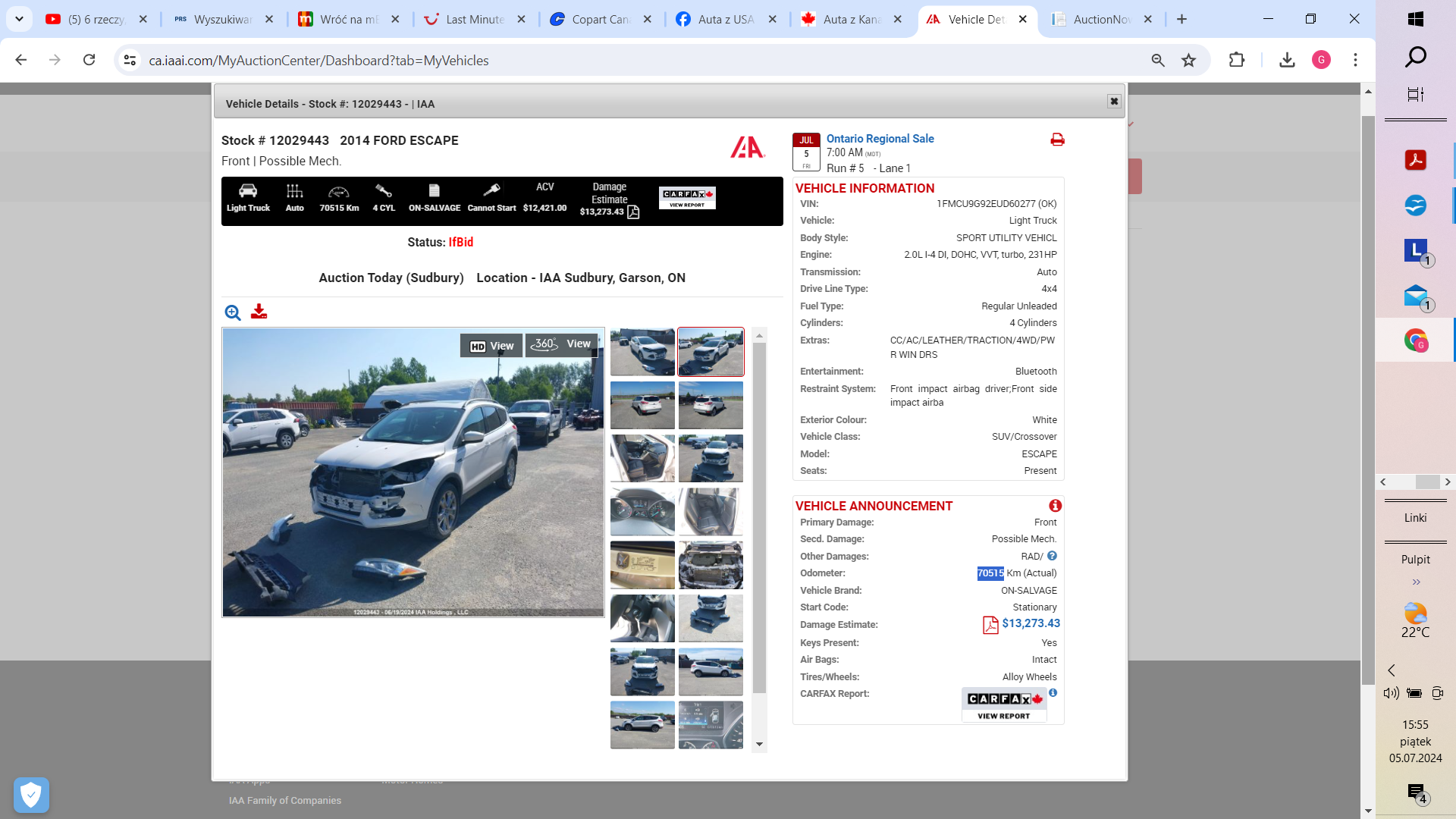The width and height of the screenshot is (1456, 819).
Task: Open notification center icon
Action: click(1416, 793)
